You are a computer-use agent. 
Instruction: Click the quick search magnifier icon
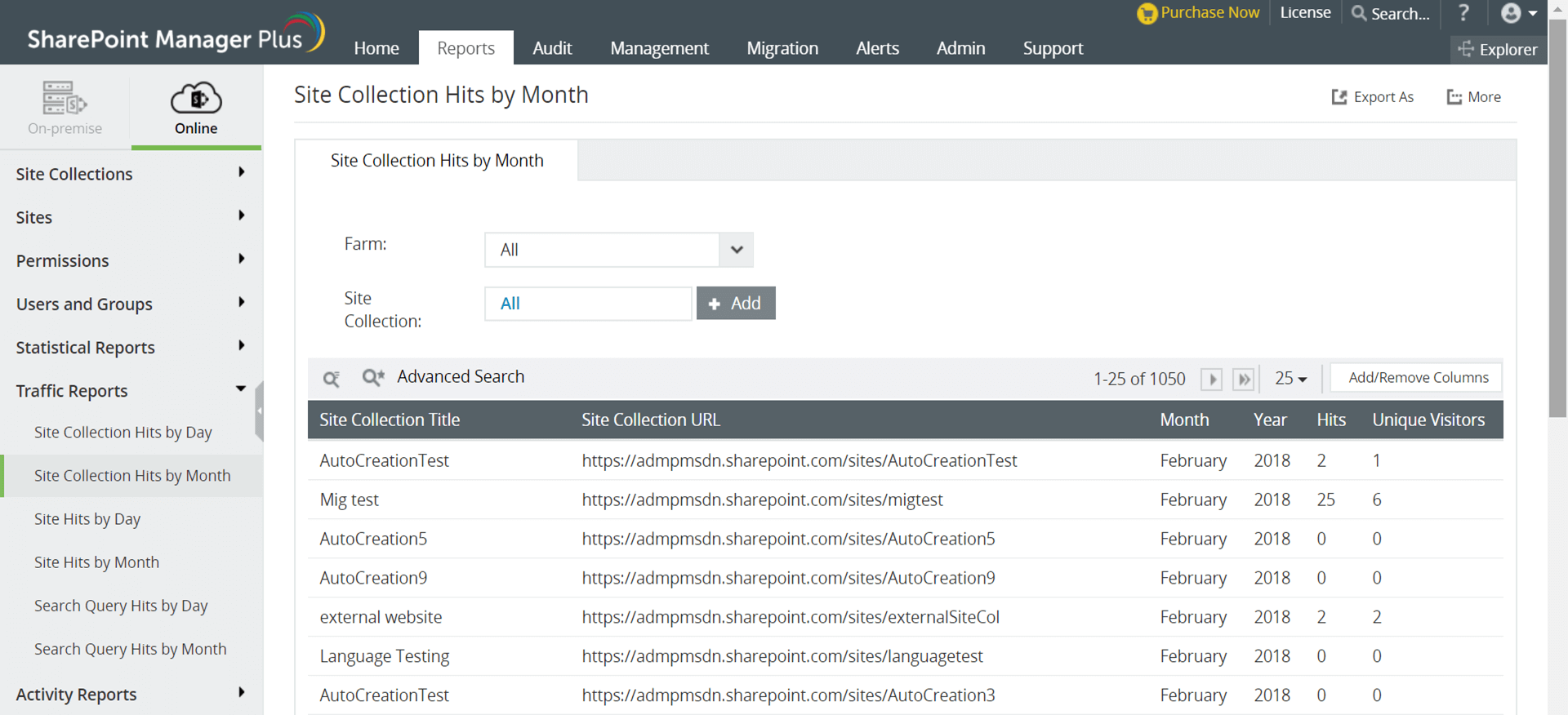click(x=331, y=378)
